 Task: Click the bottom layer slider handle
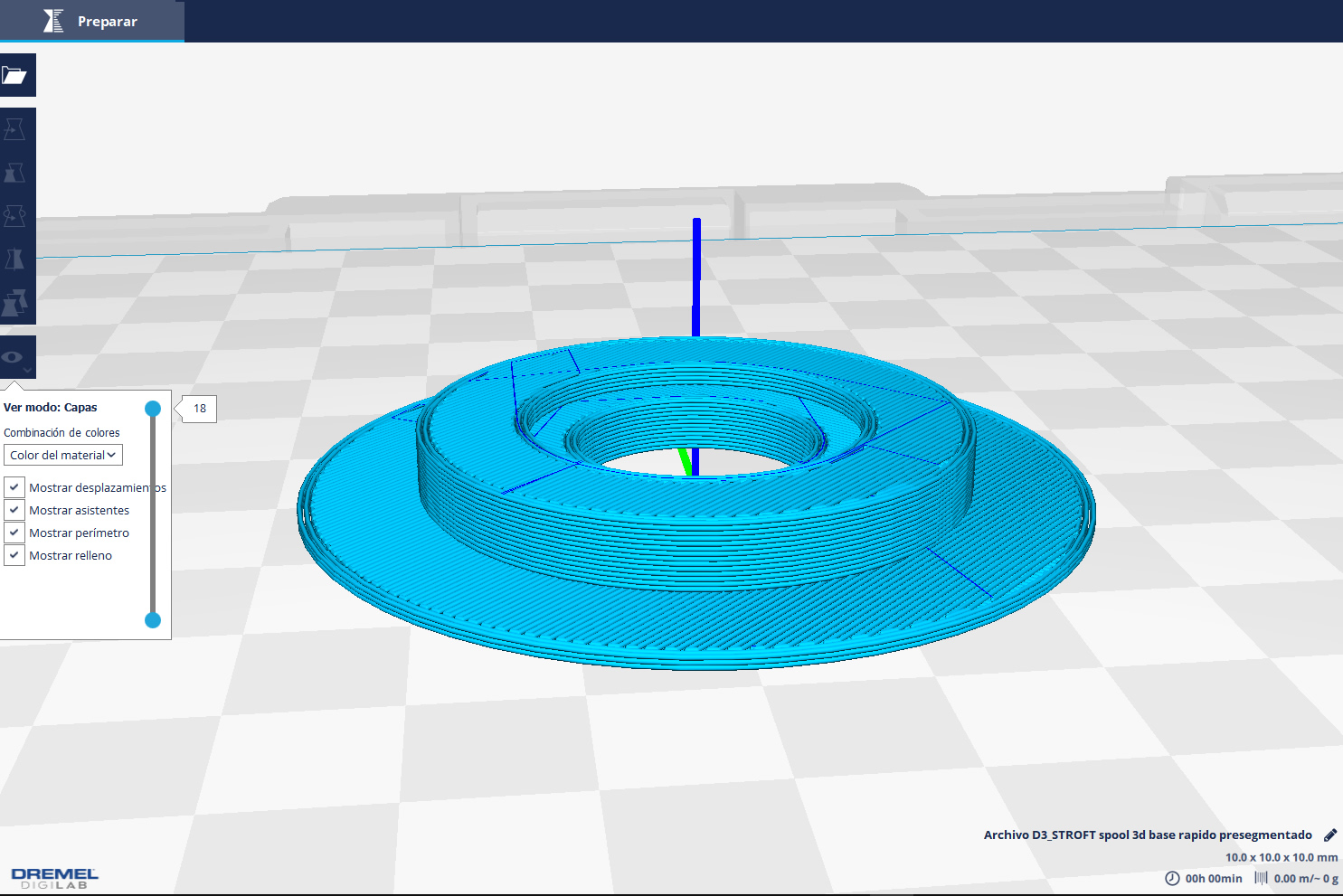pos(153,620)
